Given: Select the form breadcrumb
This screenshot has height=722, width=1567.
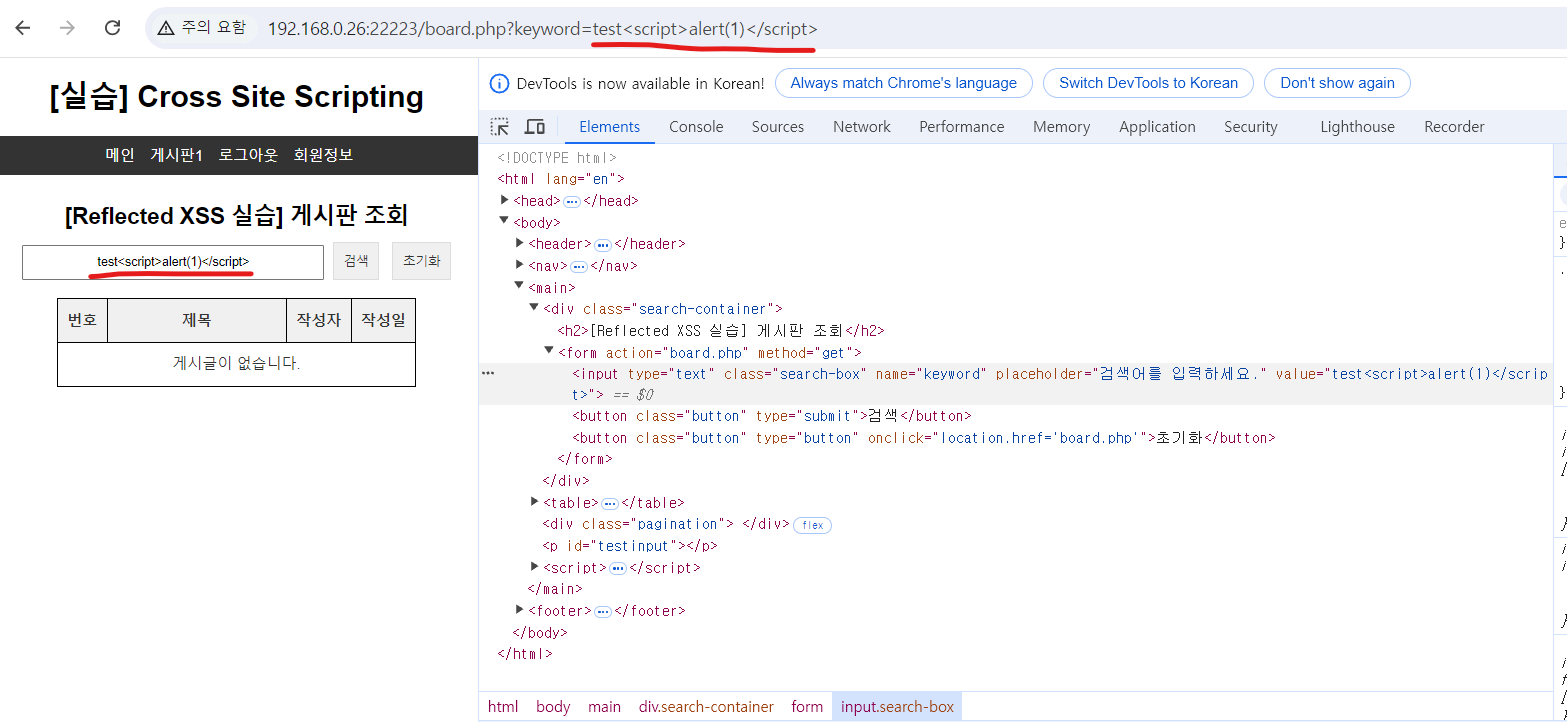Looking at the screenshot, I should (807, 707).
